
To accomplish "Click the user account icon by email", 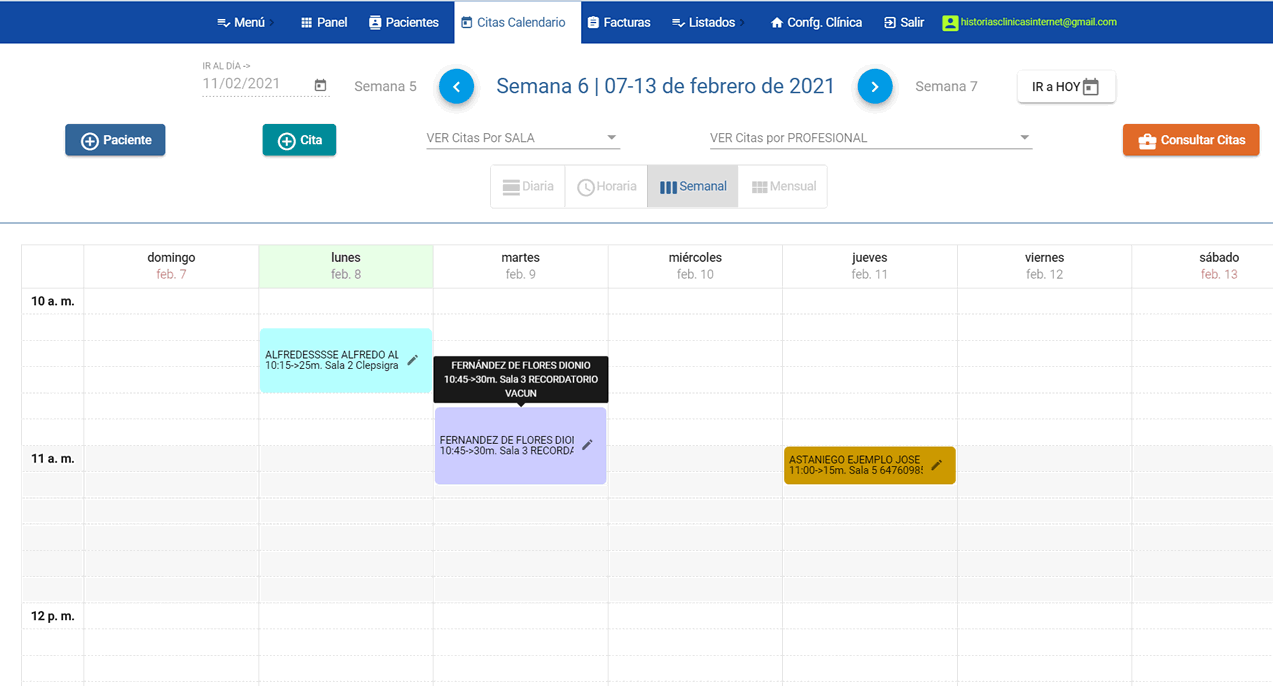I will [x=949, y=22].
